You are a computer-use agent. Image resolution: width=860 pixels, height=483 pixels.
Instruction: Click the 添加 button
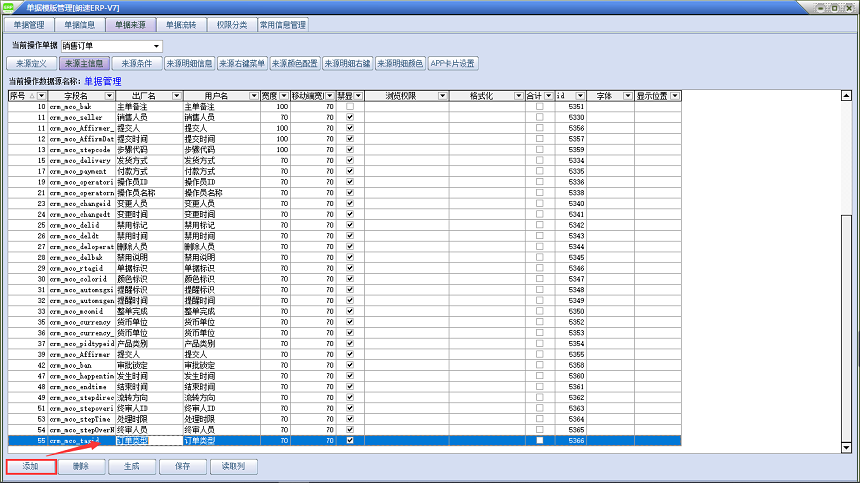tap(30, 466)
